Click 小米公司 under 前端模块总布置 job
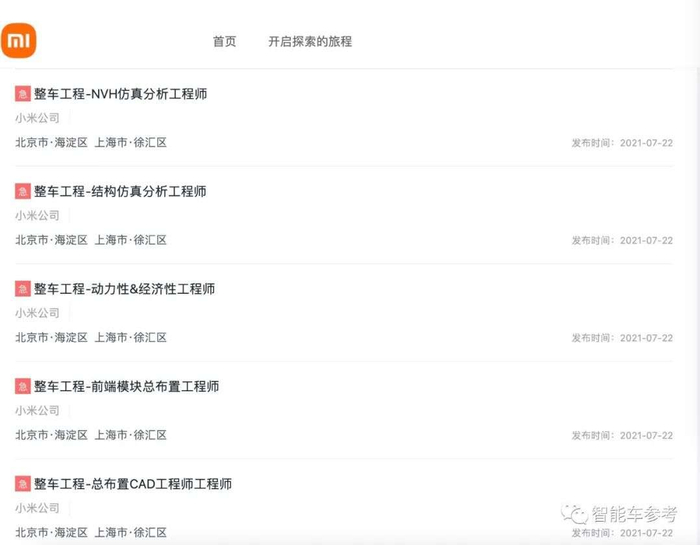 click(37, 410)
